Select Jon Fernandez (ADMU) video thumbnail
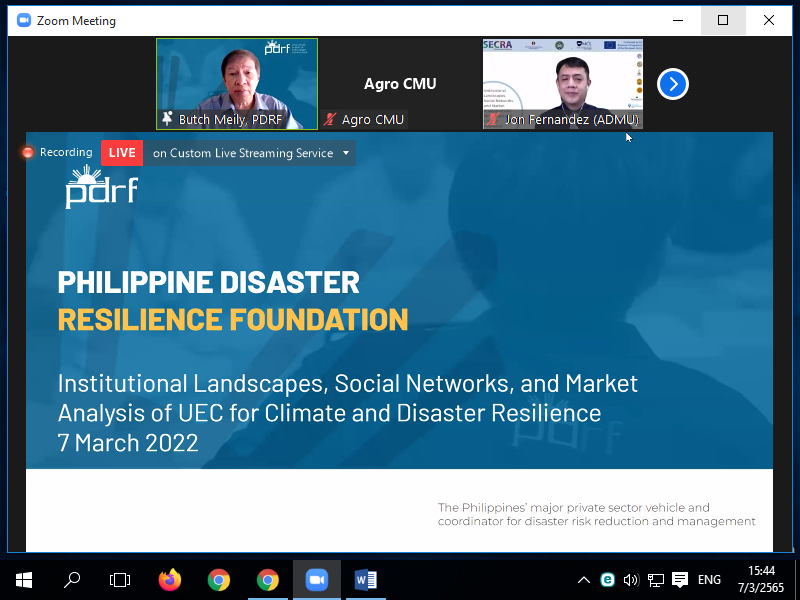 (563, 84)
